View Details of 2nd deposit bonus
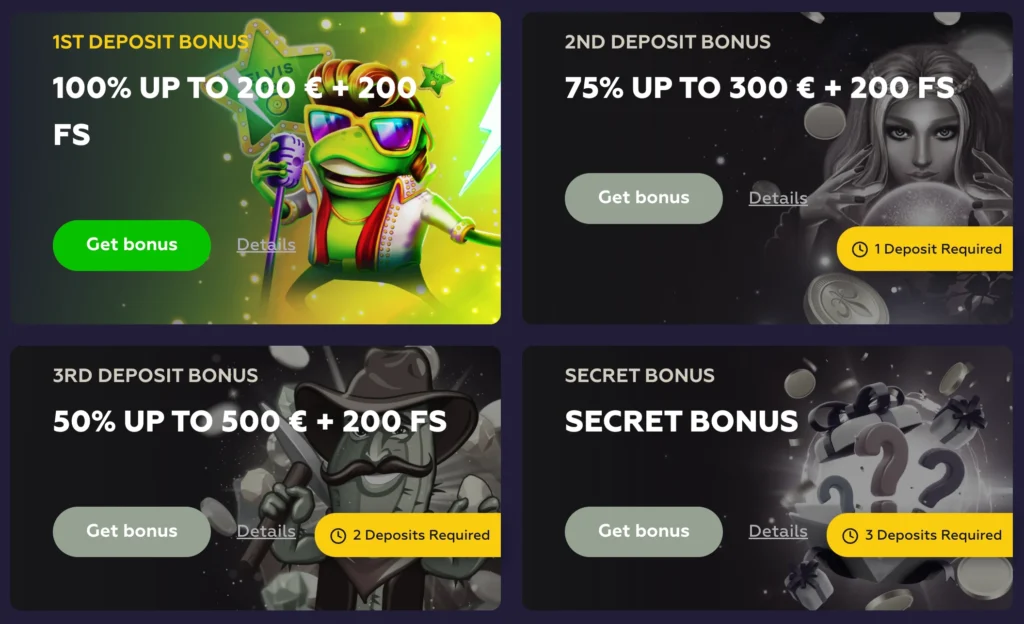The height and width of the screenshot is (624, 1024). (778, 198)
